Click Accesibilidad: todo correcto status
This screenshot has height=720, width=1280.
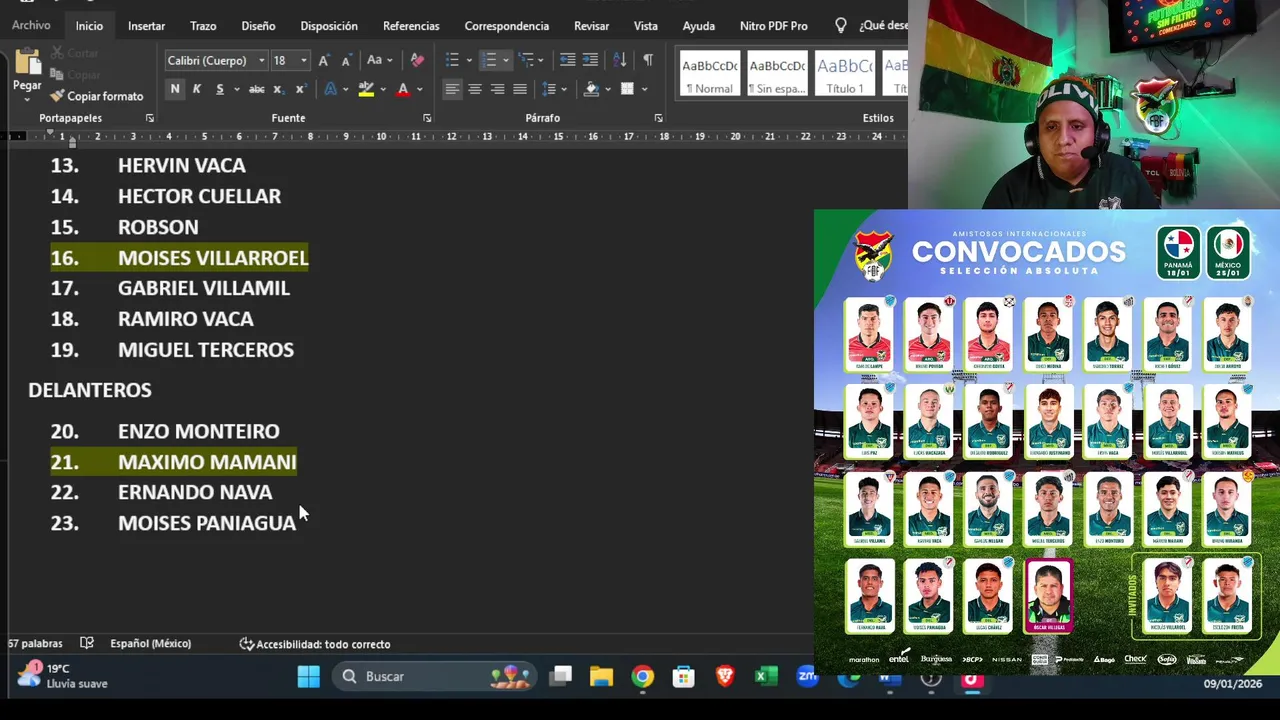(x=315, y=644)
